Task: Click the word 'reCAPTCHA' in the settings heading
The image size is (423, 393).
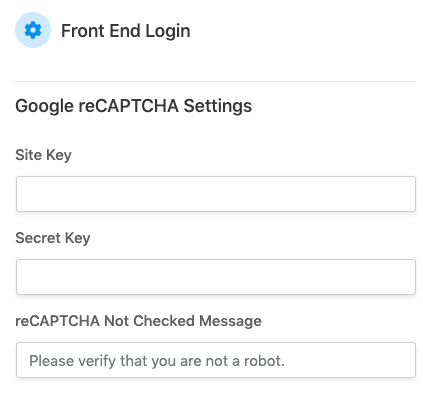Action: pyautogui.click(x=128, y=106)
